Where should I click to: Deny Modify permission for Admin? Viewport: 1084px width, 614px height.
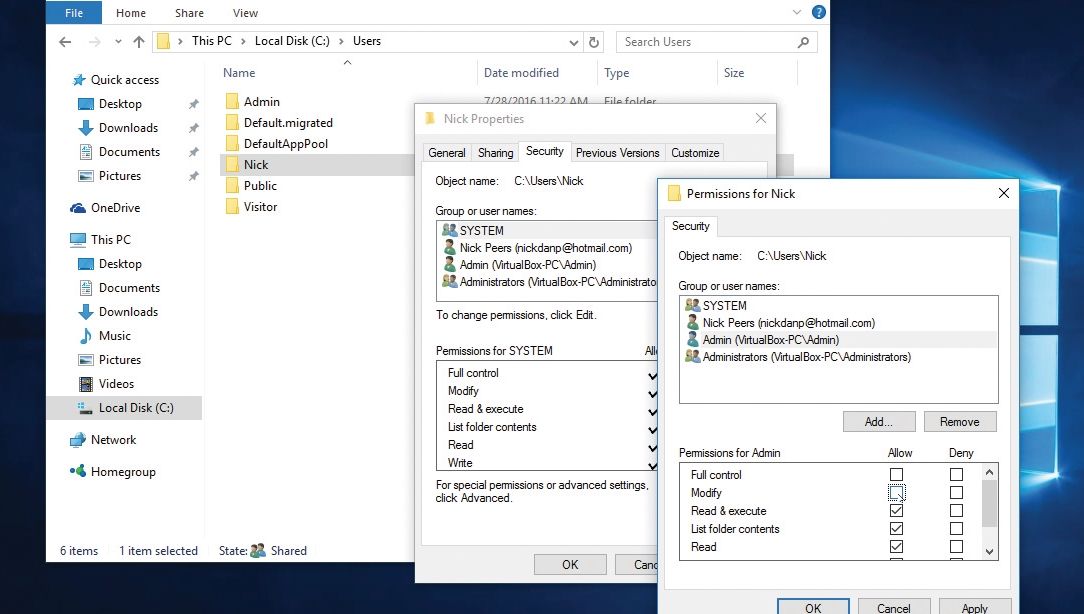tap(956, 492)
